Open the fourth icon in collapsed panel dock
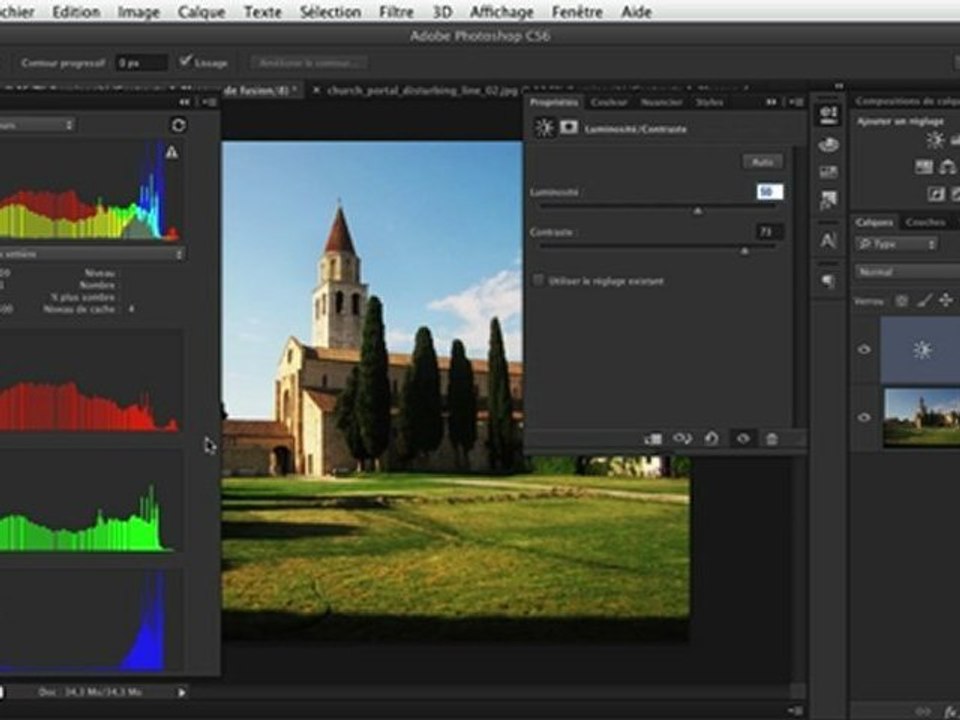Screen dimensions: 960x720 [x=828, y=200]
